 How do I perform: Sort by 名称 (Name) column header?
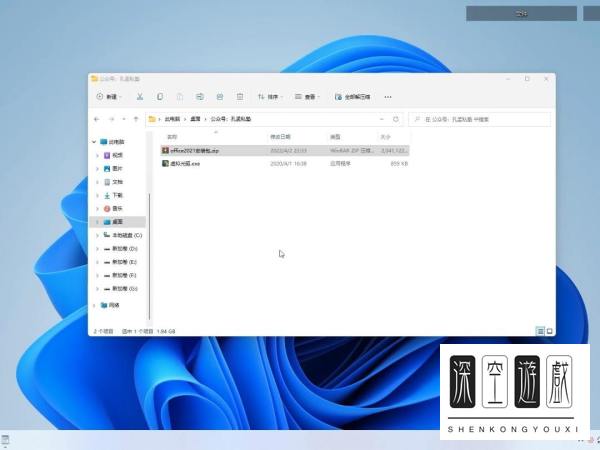172,137
